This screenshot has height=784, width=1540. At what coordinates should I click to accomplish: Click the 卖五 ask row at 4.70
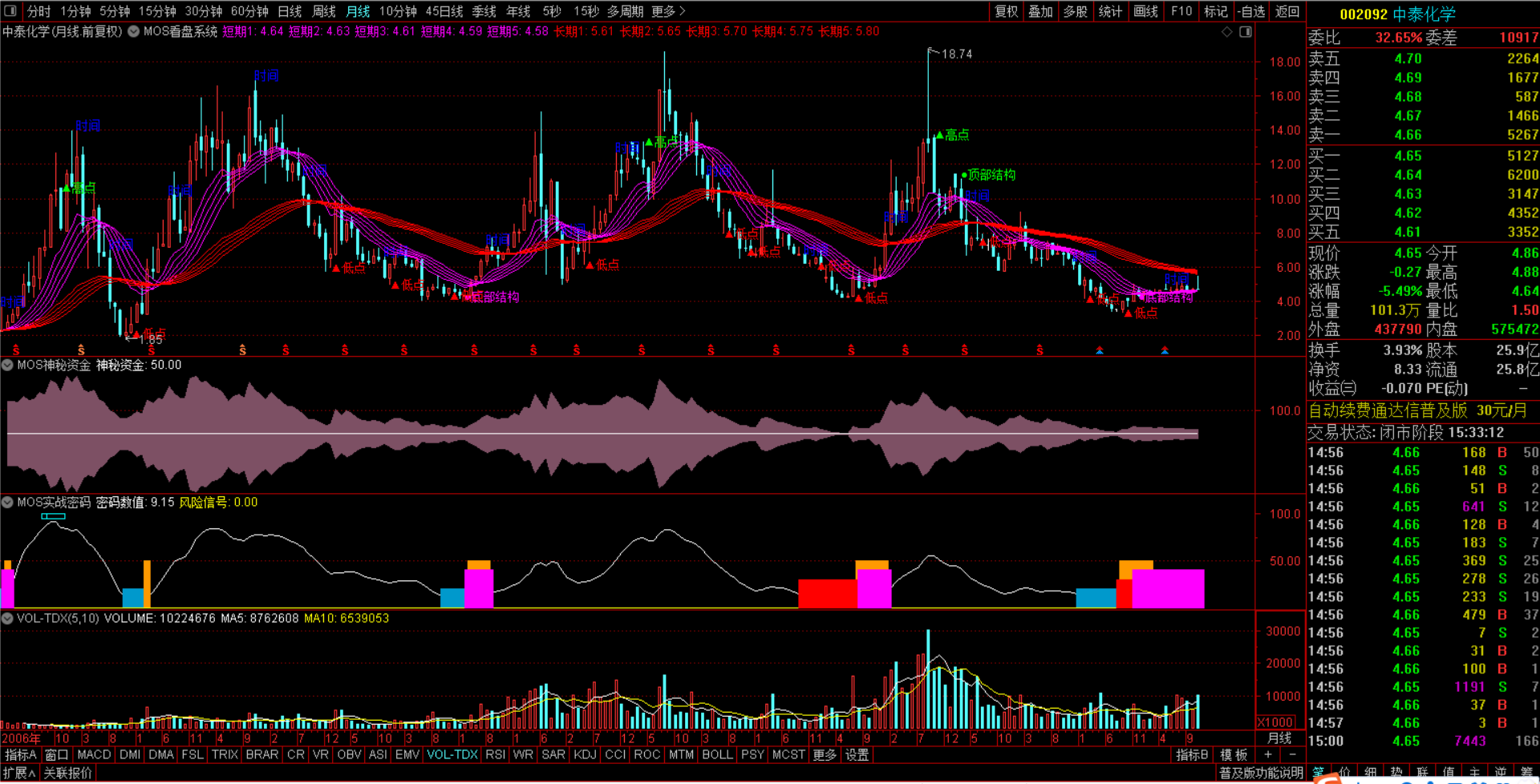pos(1424,59)
